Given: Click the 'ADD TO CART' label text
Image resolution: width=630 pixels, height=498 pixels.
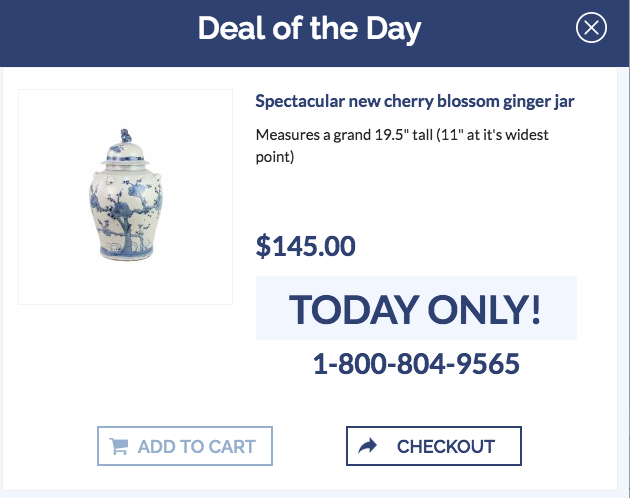Looking at the screenshot, I should click(196, 447).
